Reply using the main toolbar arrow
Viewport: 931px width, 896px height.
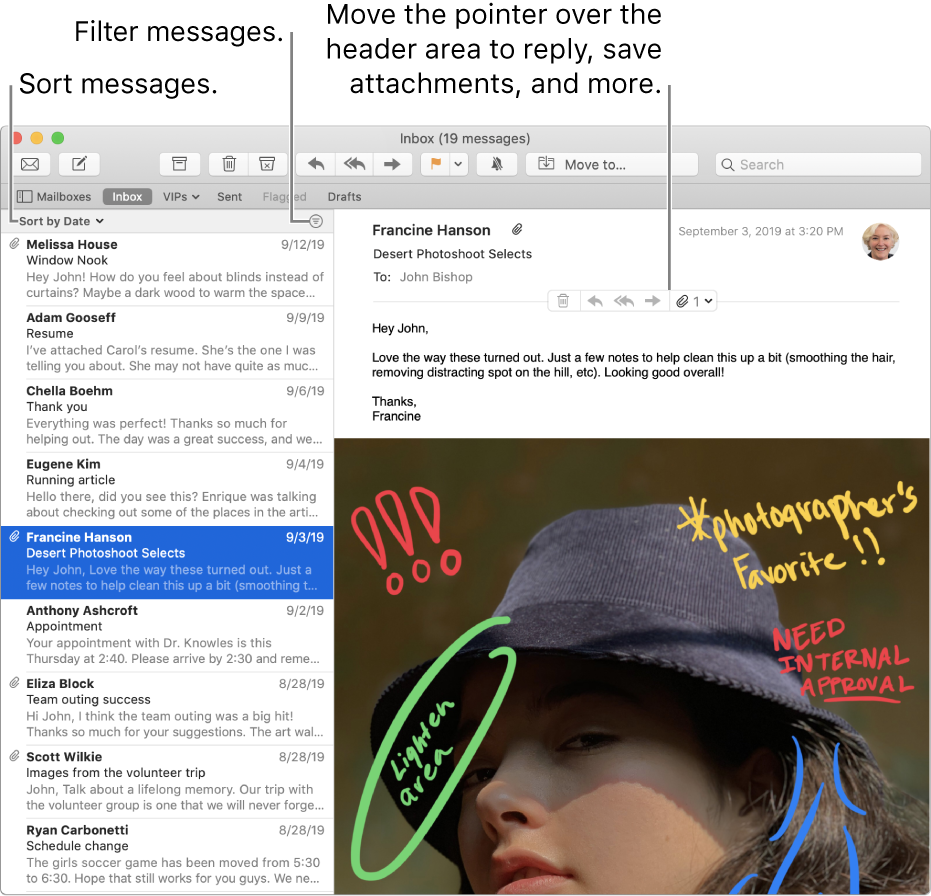coord(316,164)
